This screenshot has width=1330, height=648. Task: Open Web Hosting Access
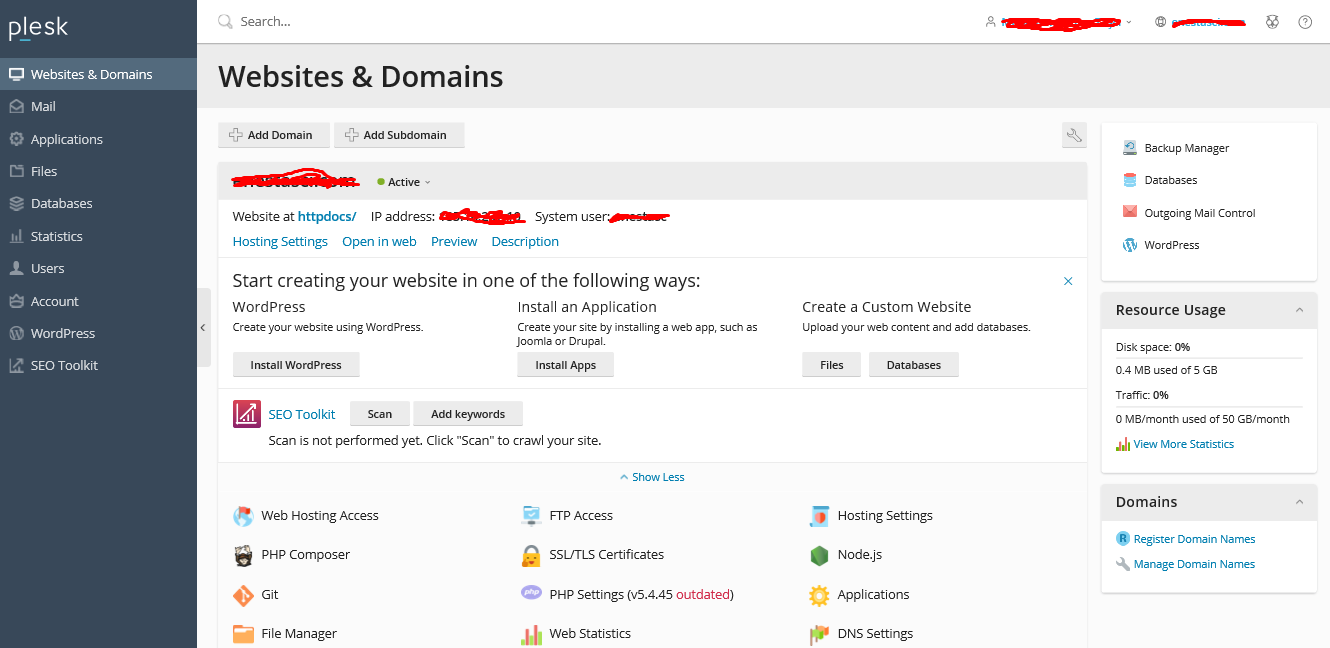(306, 516)
